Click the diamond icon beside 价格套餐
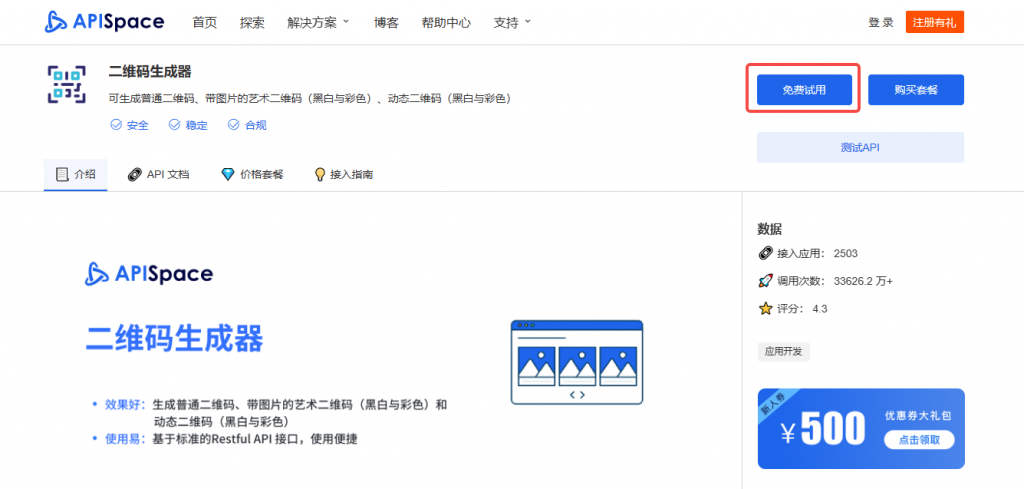 (228, 174)
